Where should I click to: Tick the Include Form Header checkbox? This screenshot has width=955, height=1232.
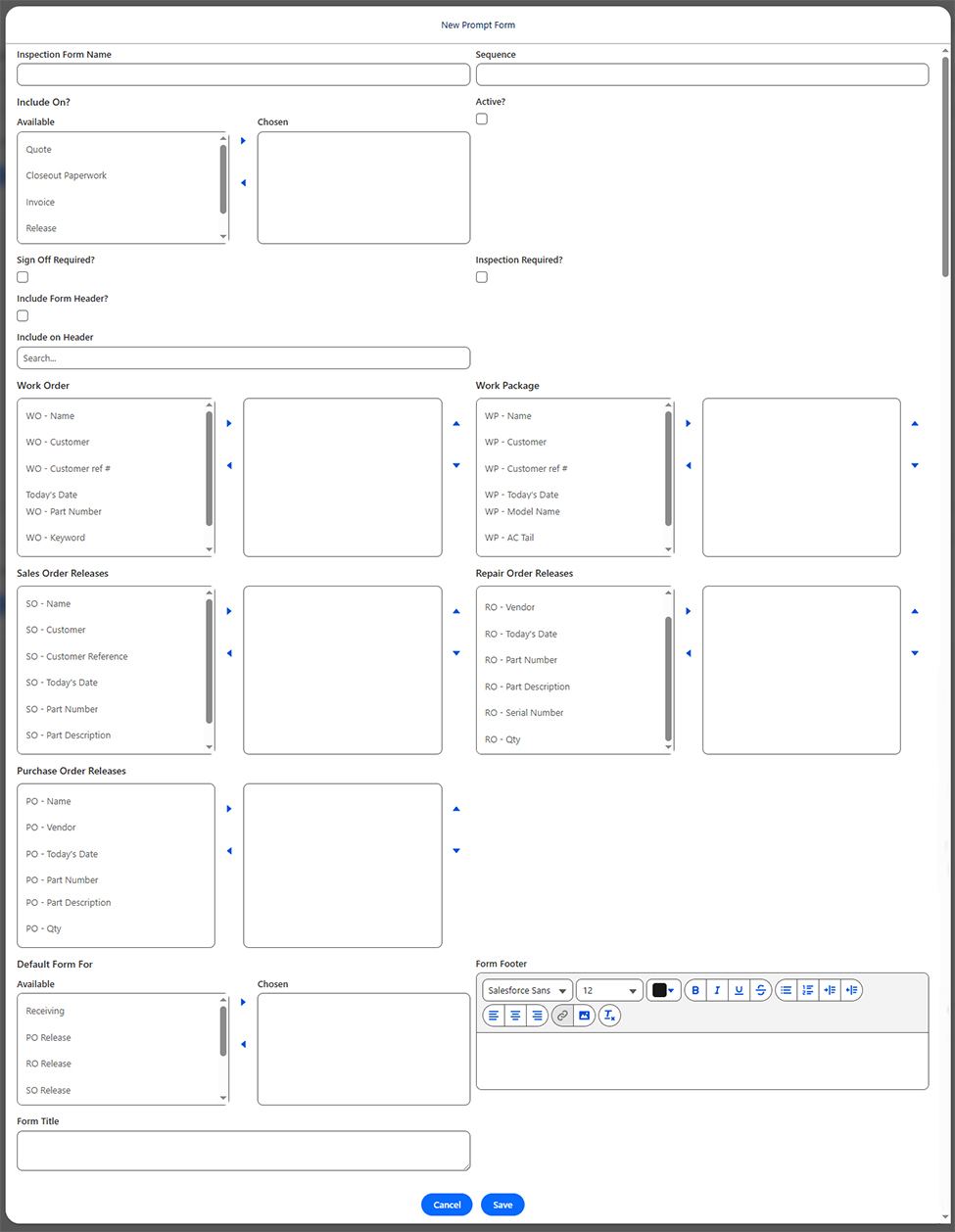tap(23, 315)
